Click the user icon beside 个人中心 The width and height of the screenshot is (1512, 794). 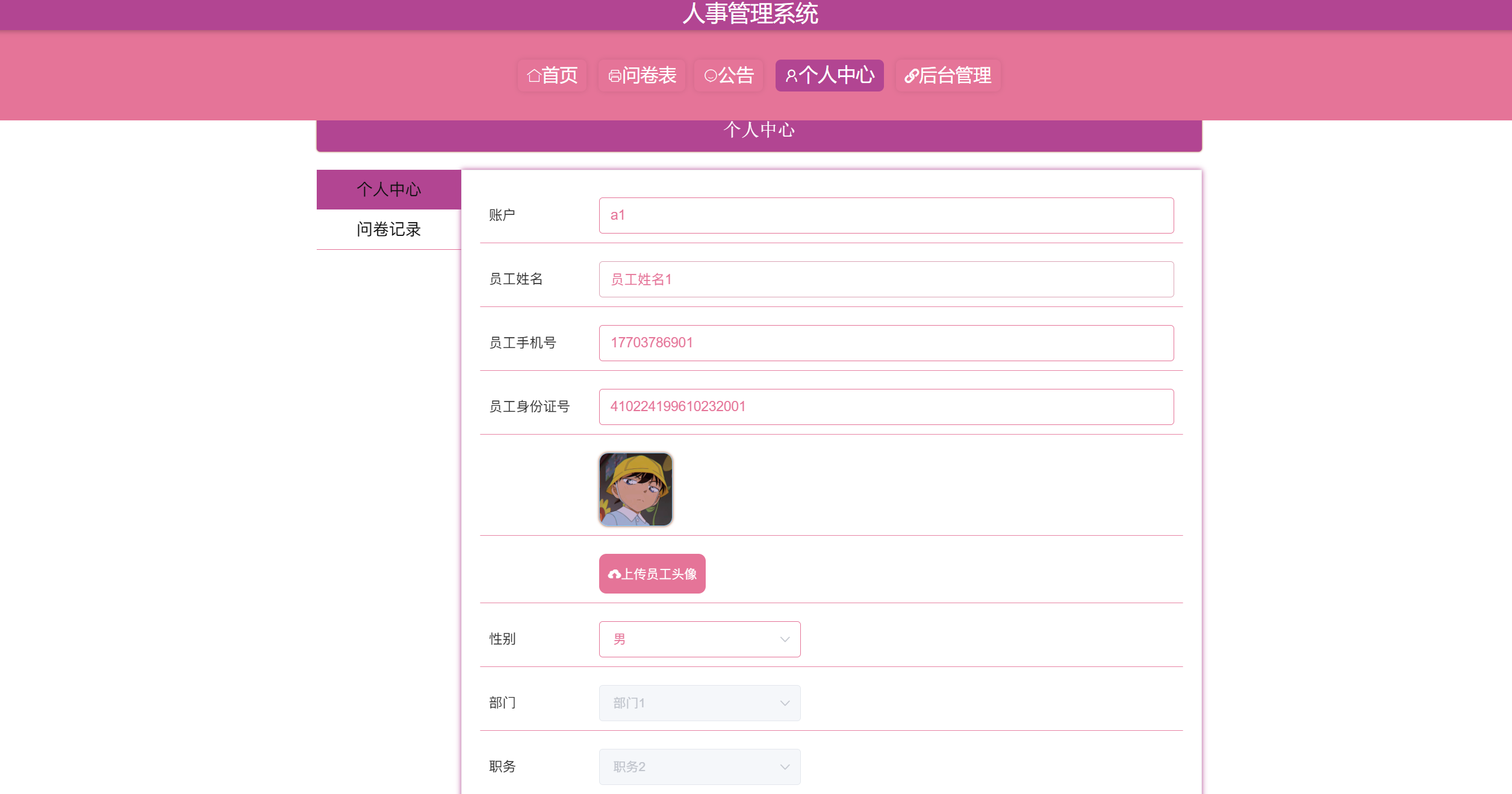[791, 76]
